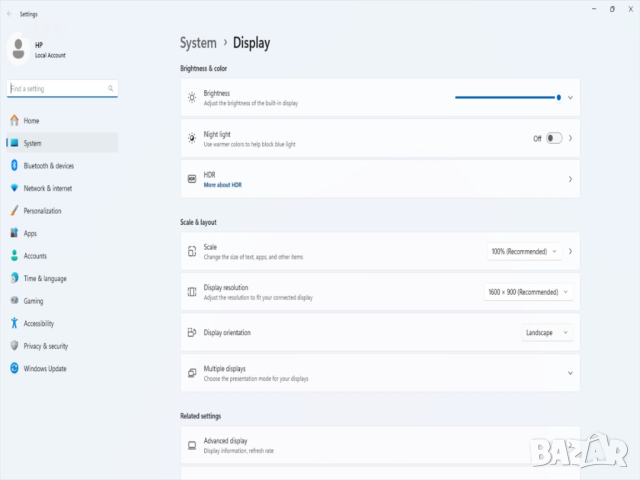Click the back arrow in title bar
640x480 pixels.
(9, 14)
